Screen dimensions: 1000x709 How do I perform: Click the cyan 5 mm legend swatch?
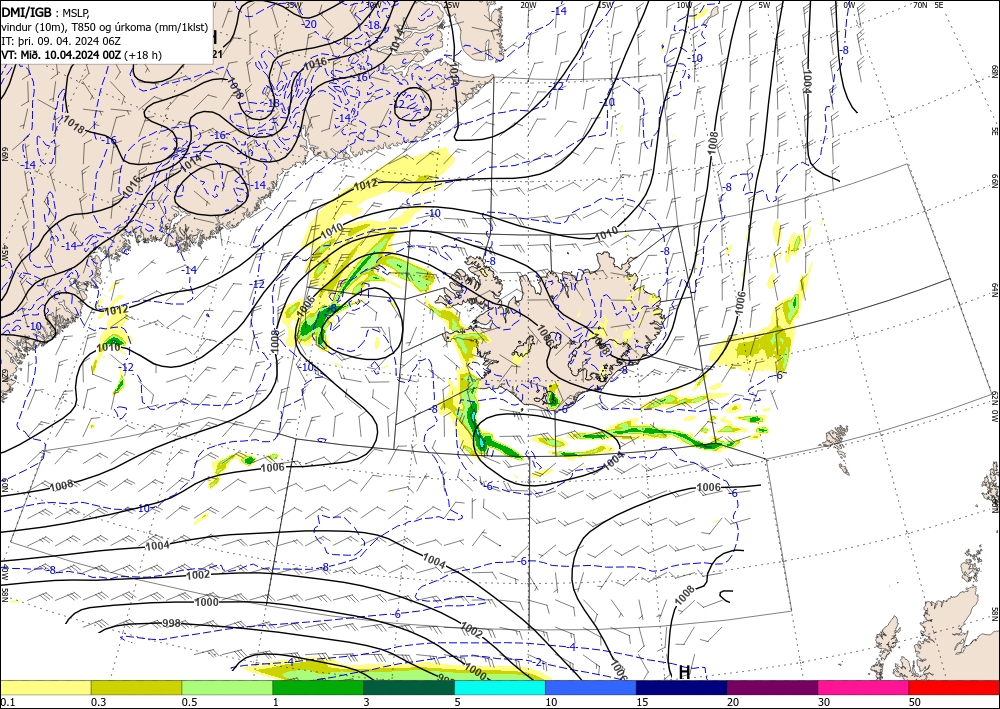(x=500, y=687)
